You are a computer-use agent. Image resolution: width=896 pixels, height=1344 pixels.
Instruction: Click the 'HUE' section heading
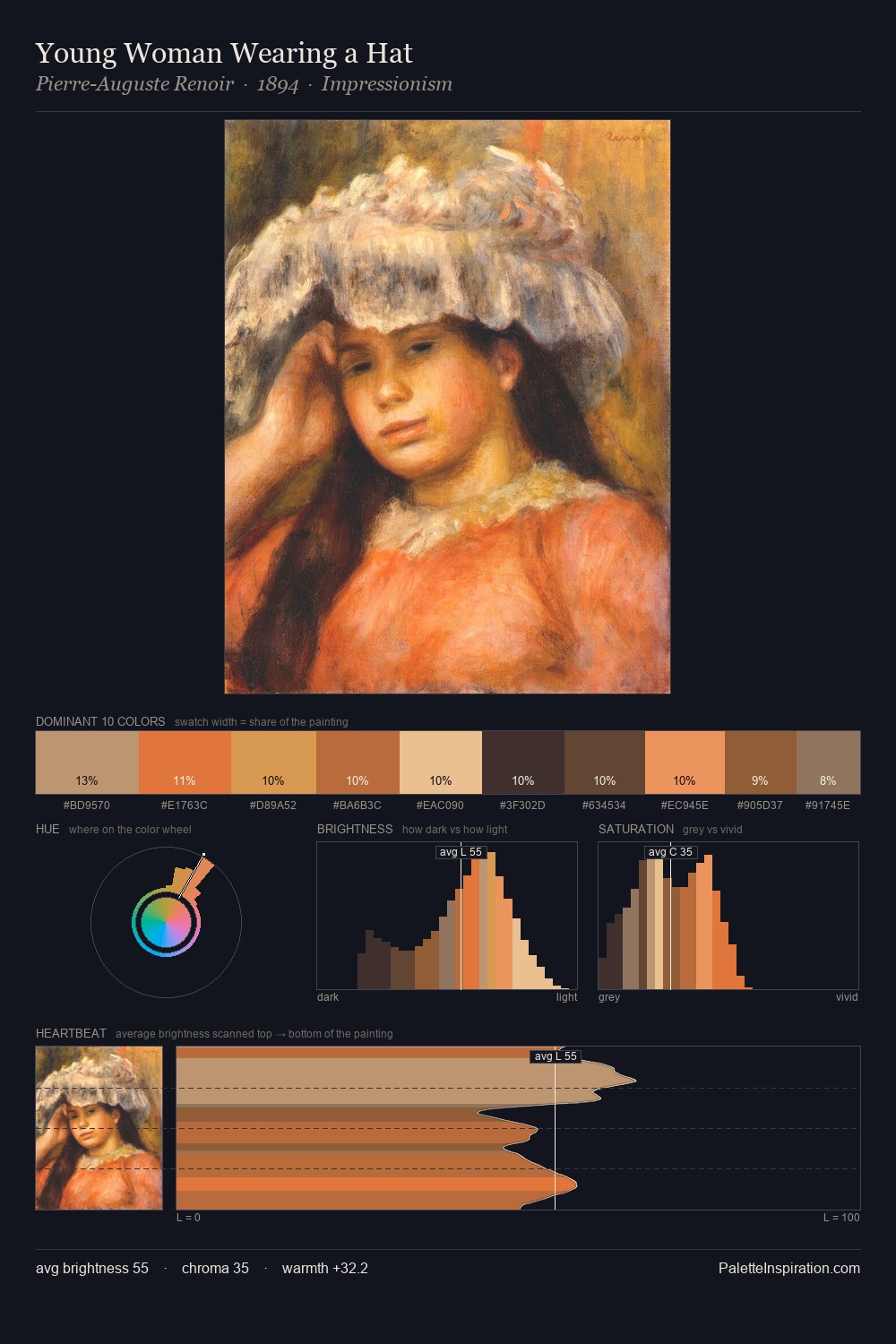[x=47, y=829]
